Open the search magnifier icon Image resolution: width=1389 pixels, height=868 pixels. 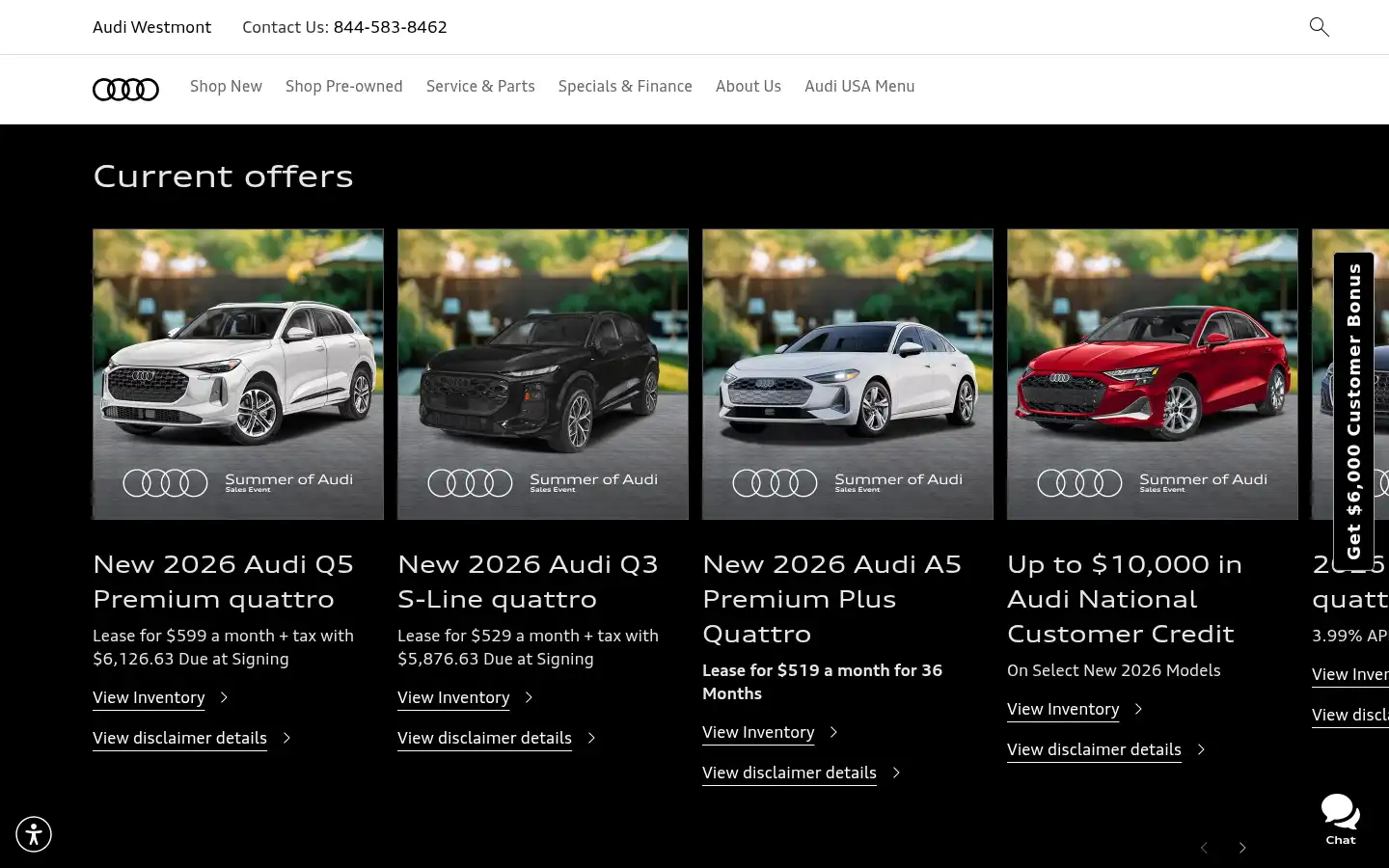tap(1319, 27)
